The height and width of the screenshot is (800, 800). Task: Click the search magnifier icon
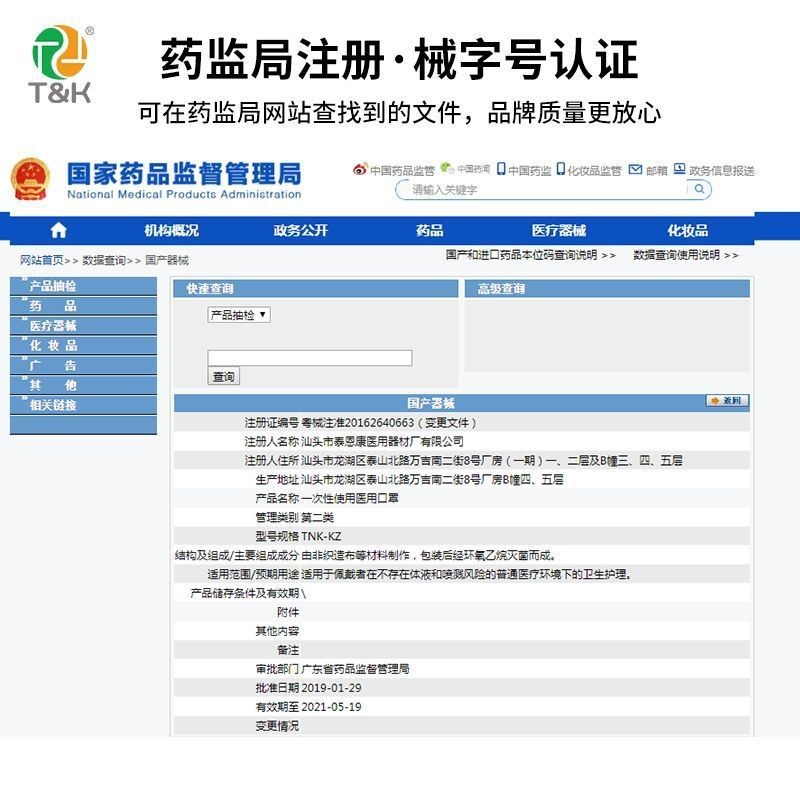coord(699,189)
